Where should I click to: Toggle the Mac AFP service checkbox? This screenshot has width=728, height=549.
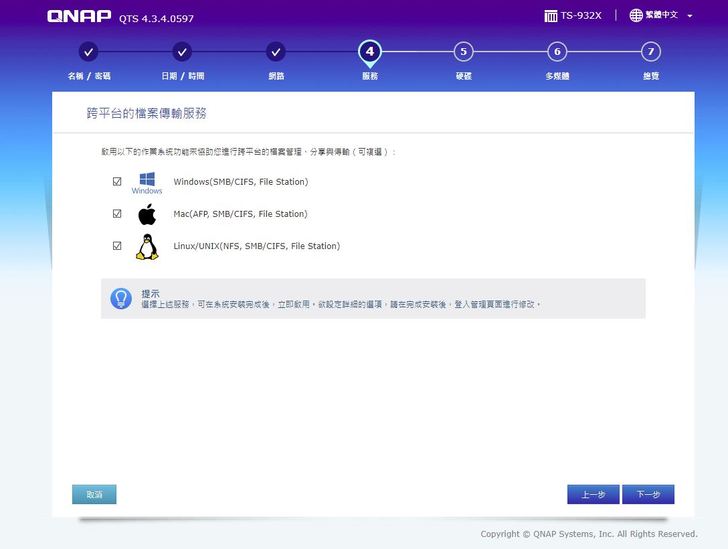coord(117,214)
